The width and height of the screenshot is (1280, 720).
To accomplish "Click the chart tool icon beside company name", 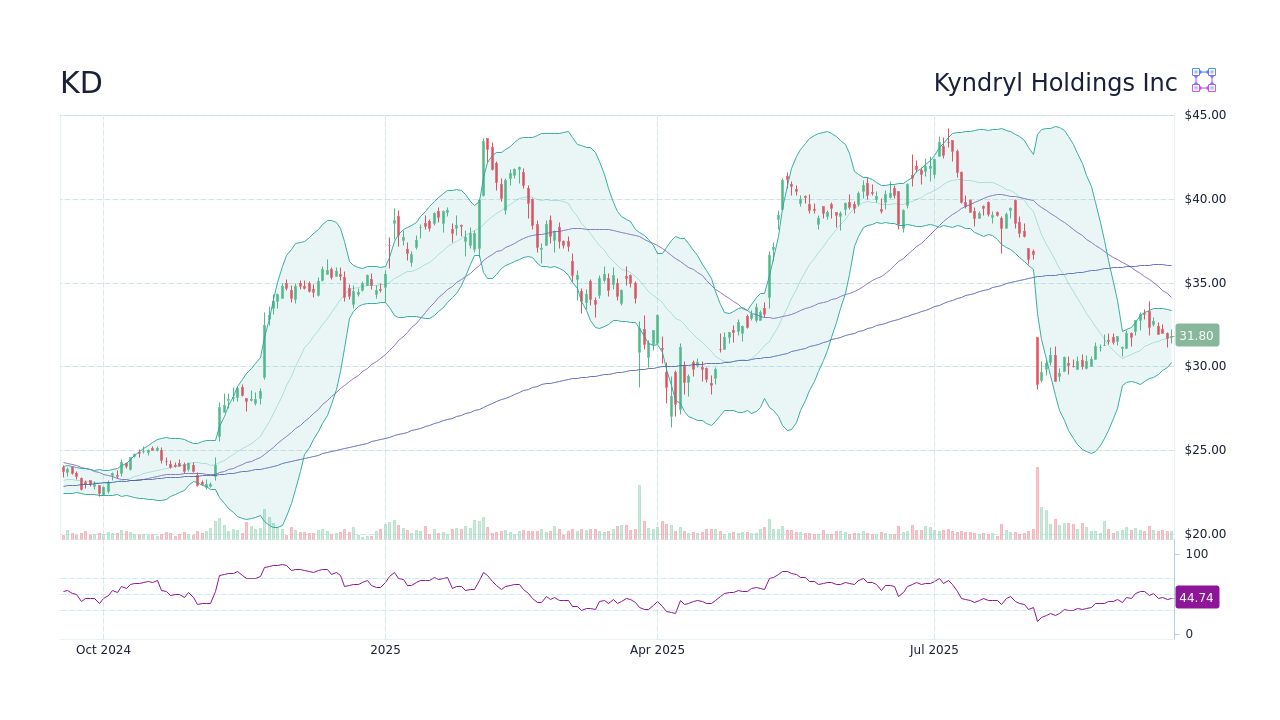I will tap(1202, 80).
